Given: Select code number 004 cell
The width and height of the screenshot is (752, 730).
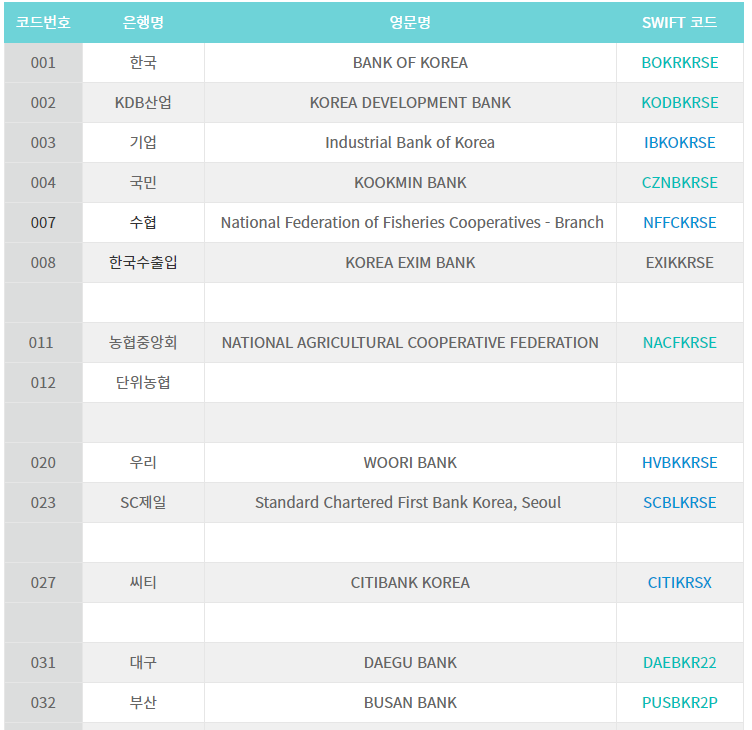Looking at the screenshot, I should (43, 183).
